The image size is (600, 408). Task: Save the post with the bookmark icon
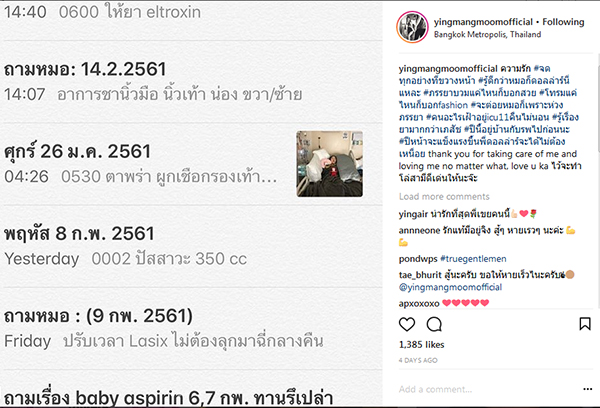click(585, 324)
